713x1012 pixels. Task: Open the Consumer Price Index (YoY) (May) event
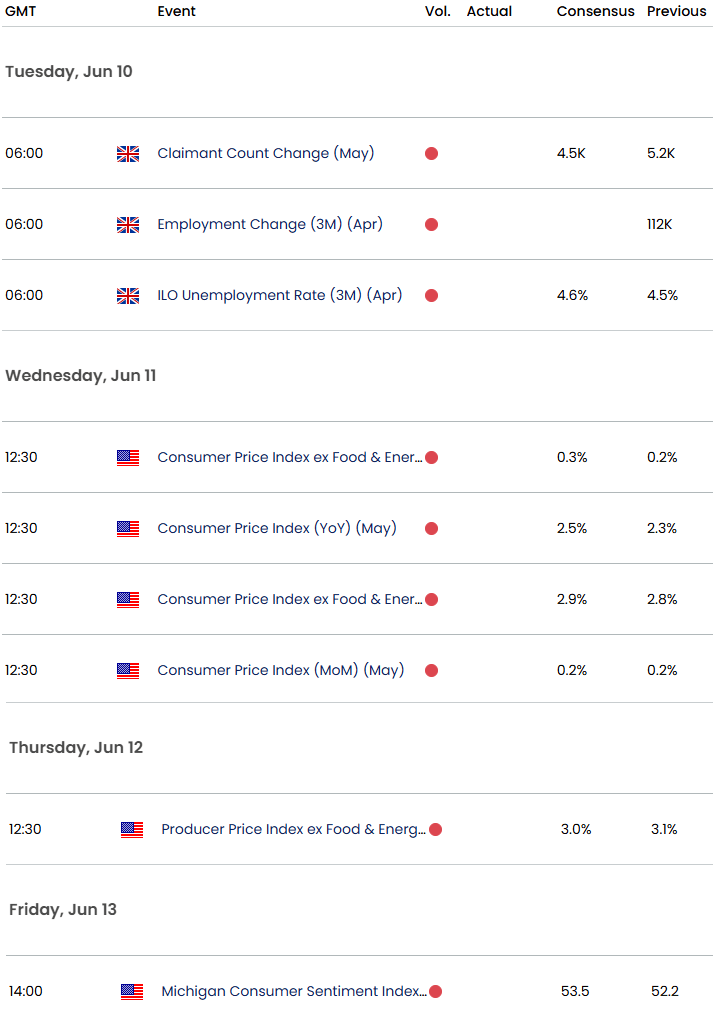(x=276, y=529)
